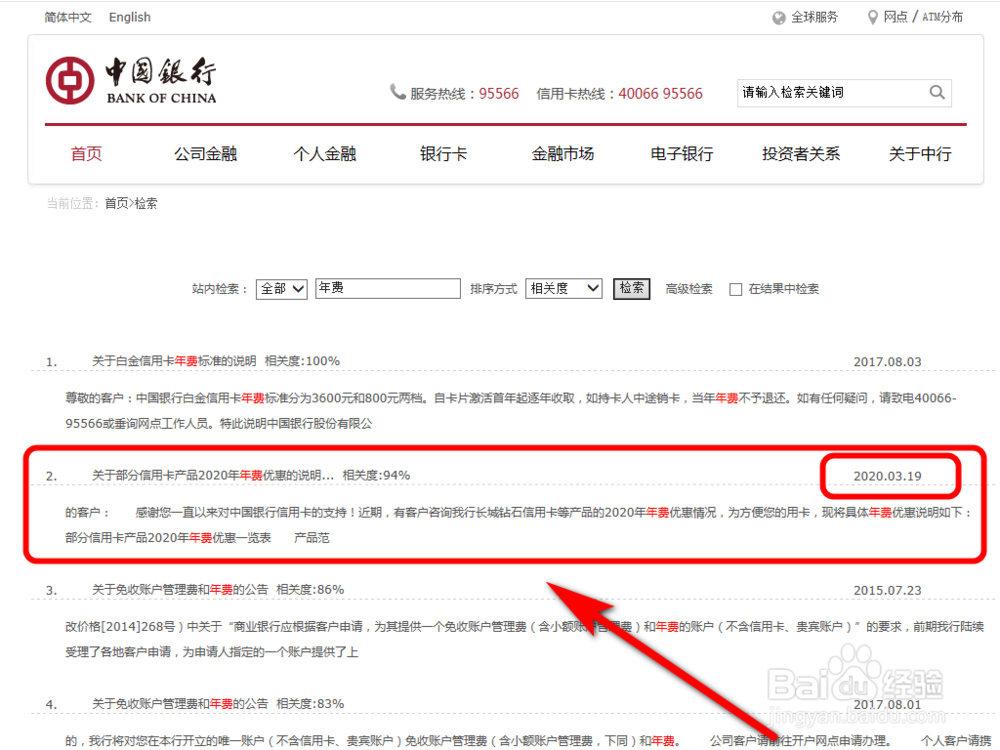Viewport: 1000px width, 750px height.
Task: Open 网点 / ATM分布 link
Action: (x=923, y=17)
